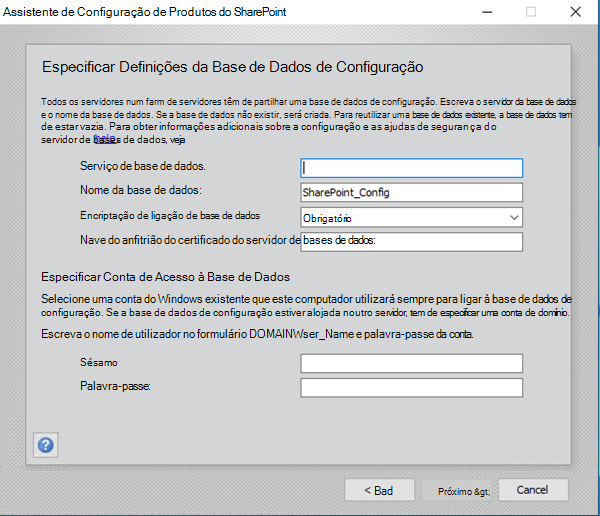The height and width of the screenshot is (516, 600).
Task: Click the Sésamo label text
Action: tap(98, 362)
